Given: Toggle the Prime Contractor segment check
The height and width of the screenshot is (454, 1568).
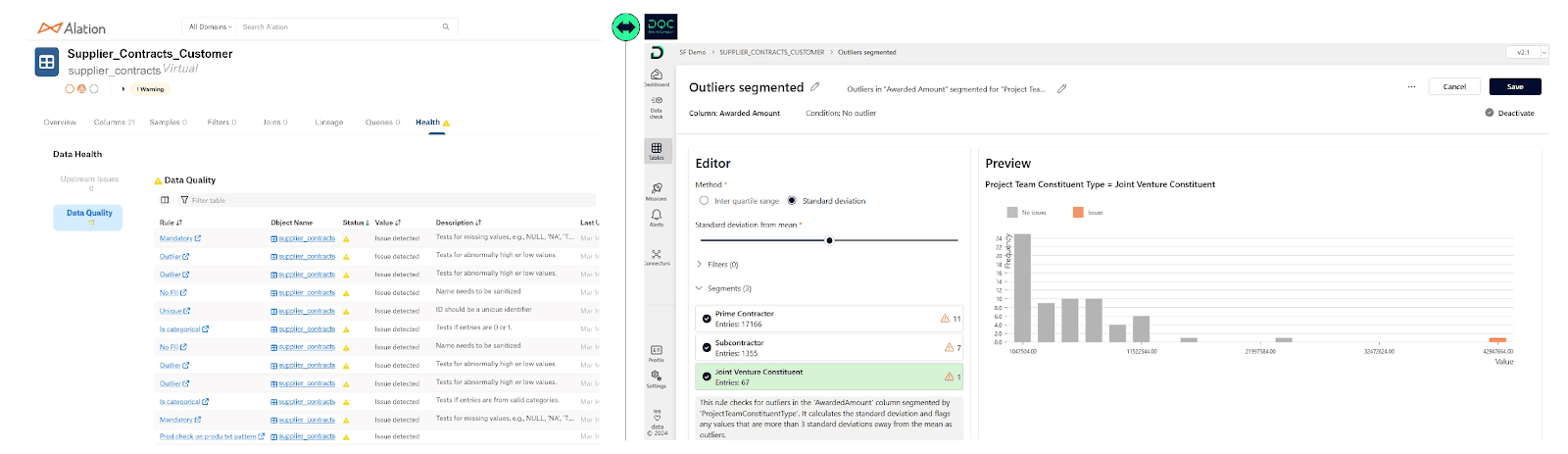Looking at the screenshot, I should pyautogui.click(x=707, y=319).
